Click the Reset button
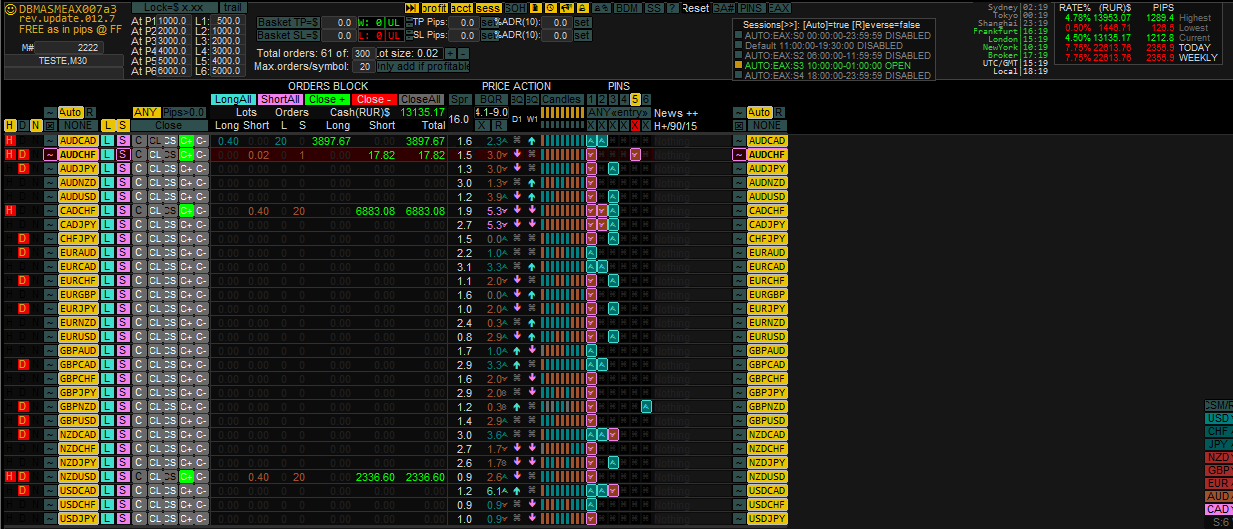 696,8
